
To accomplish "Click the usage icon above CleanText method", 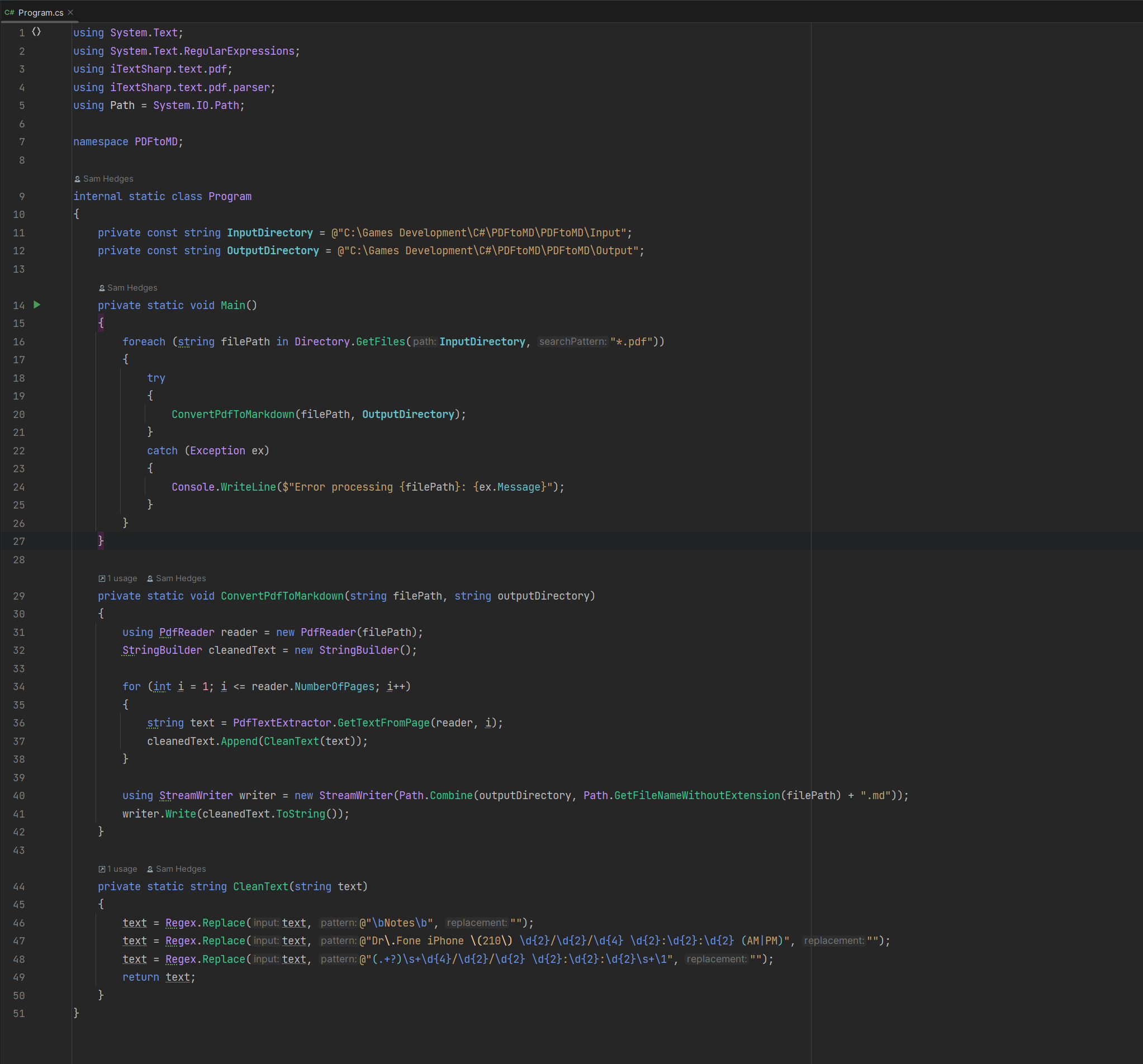I will point(102,870).
